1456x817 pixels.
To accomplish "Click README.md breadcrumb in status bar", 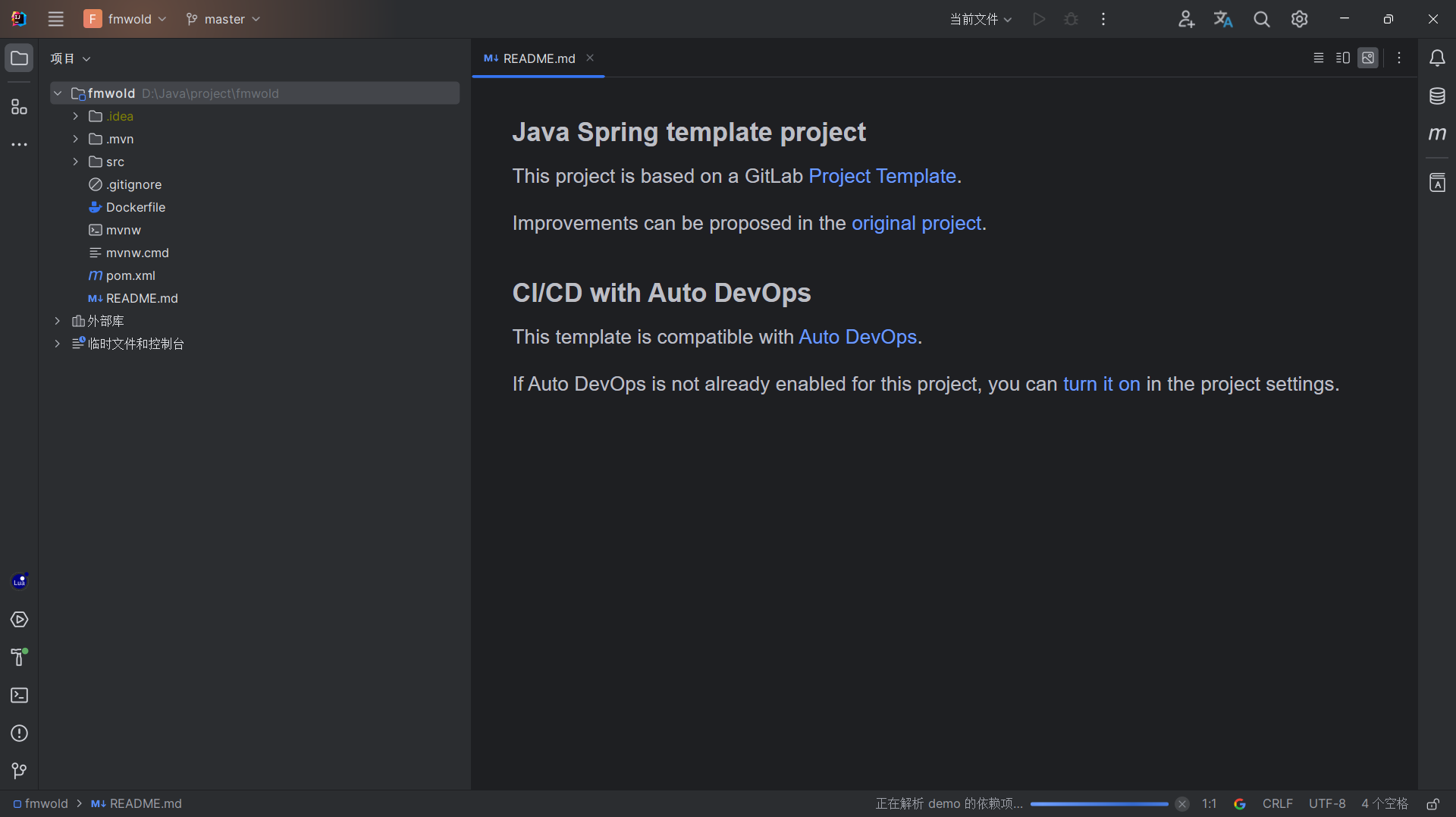I will [136, 803].
